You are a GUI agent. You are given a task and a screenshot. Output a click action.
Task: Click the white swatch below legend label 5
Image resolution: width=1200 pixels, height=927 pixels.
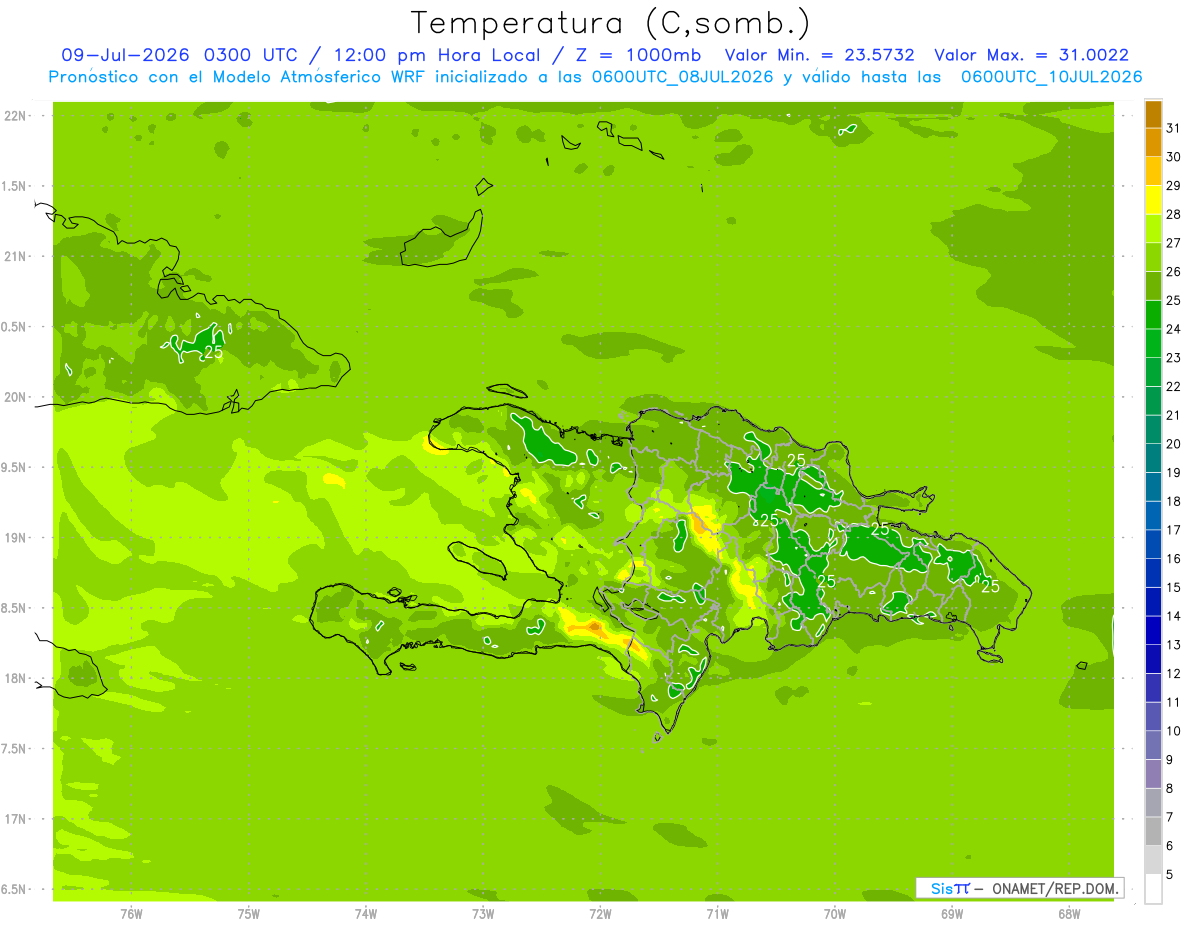(1153, 889)
